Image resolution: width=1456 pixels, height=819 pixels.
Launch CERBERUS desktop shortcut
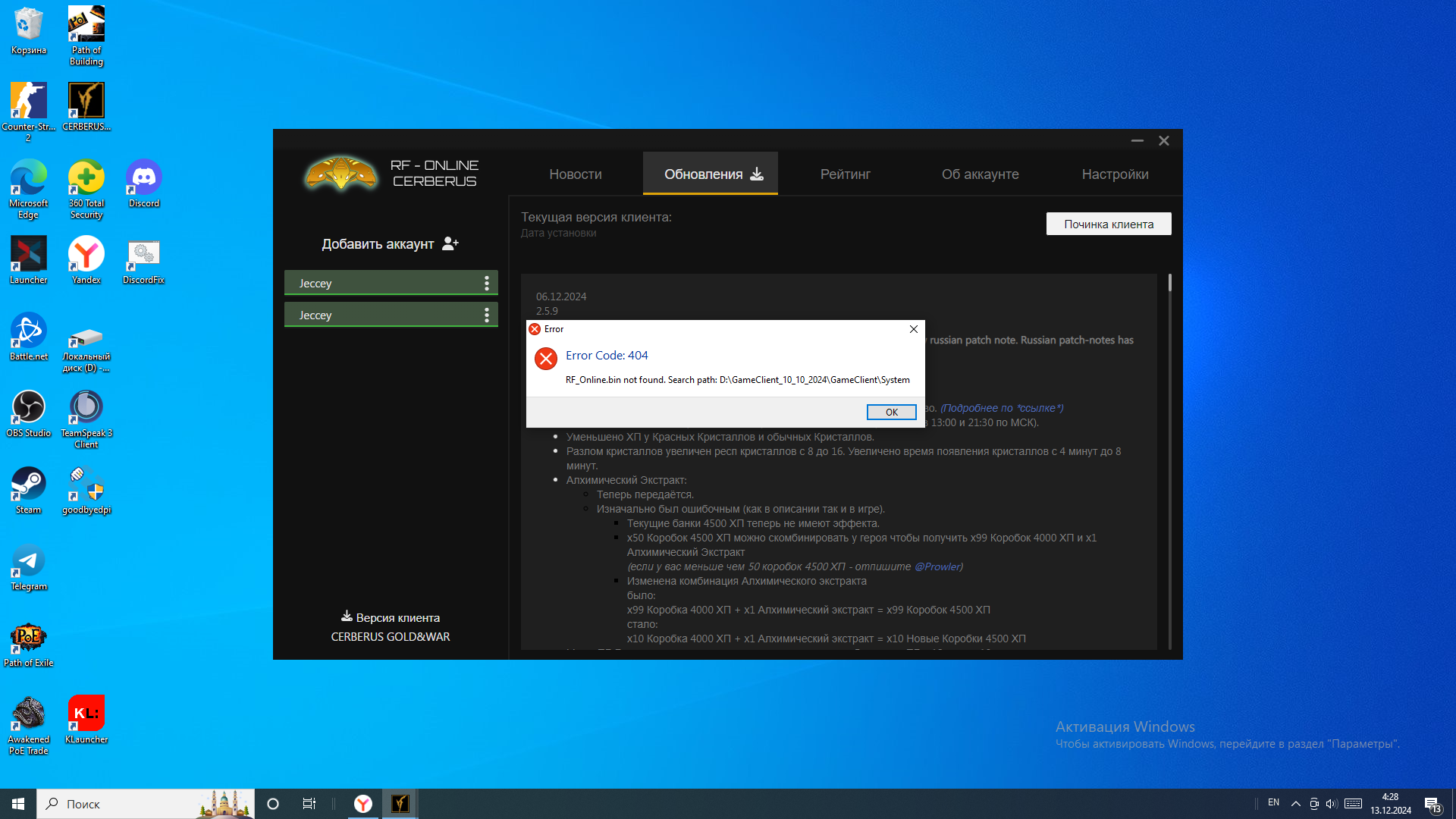coord(86,107)
